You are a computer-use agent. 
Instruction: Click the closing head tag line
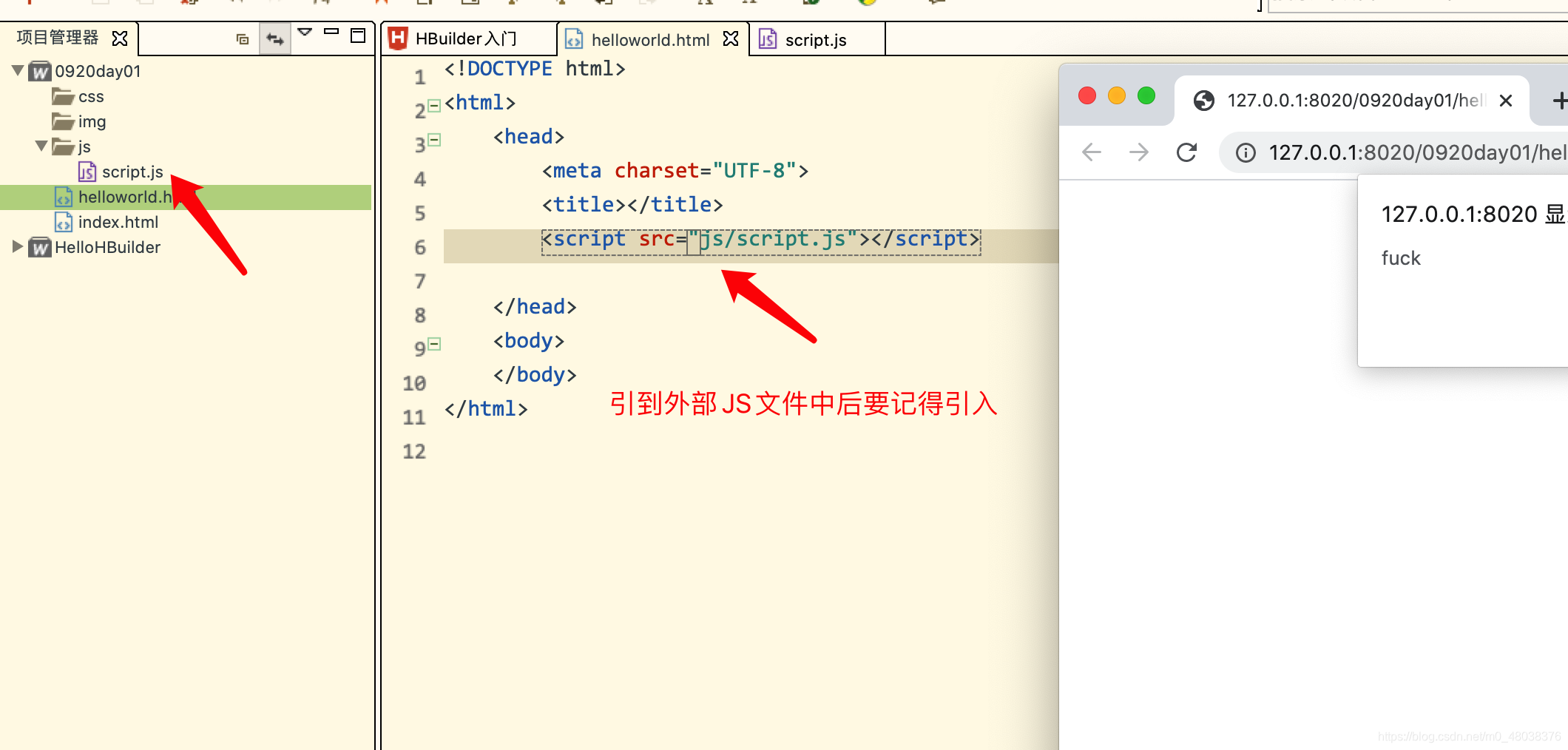[535, 307]
